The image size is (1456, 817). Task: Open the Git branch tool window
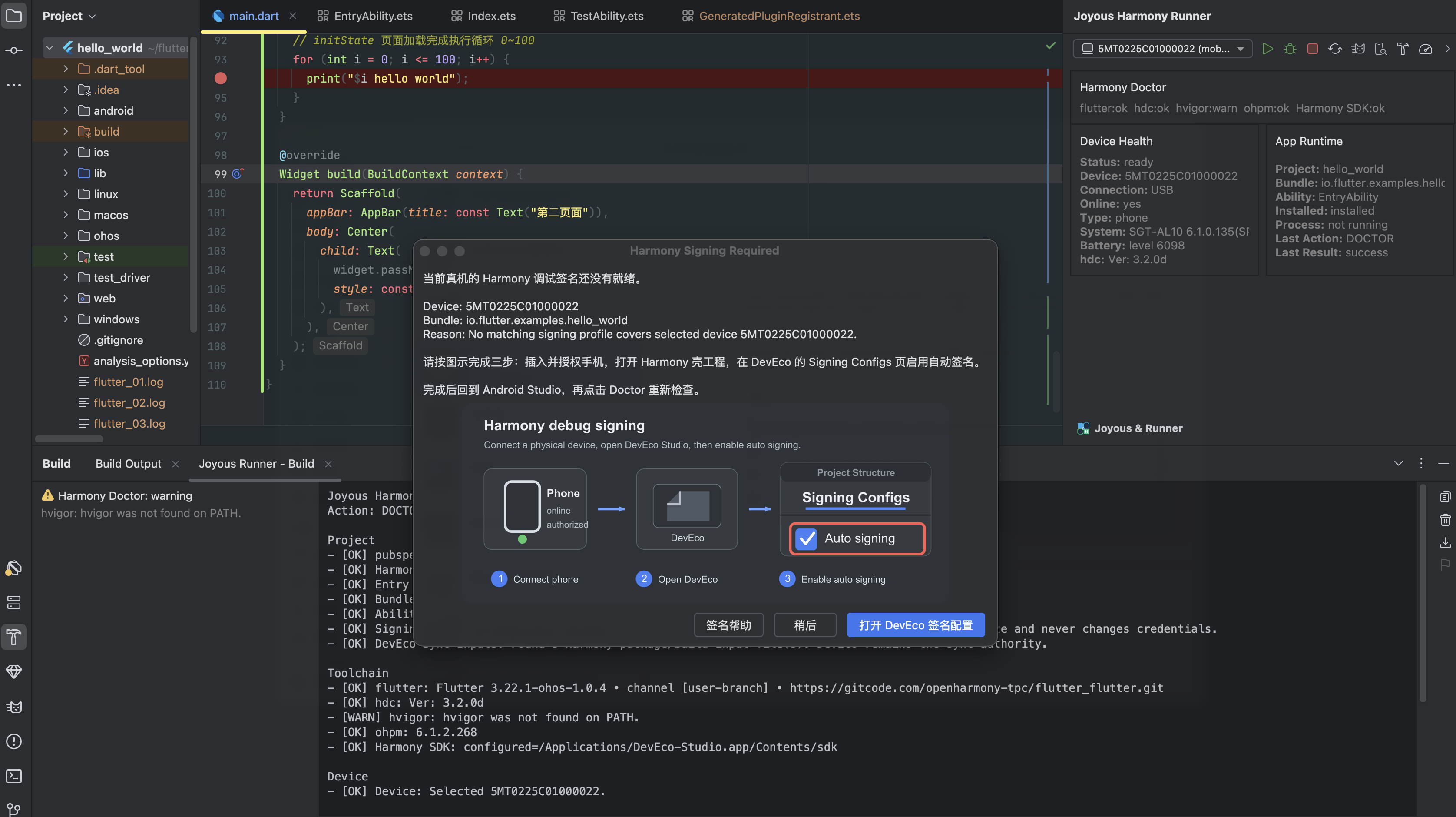point(14,809)
